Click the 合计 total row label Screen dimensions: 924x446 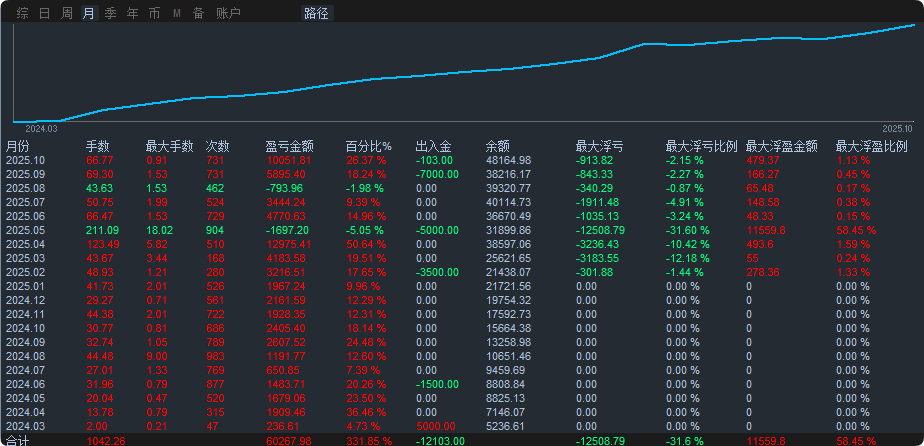(17, 441)
